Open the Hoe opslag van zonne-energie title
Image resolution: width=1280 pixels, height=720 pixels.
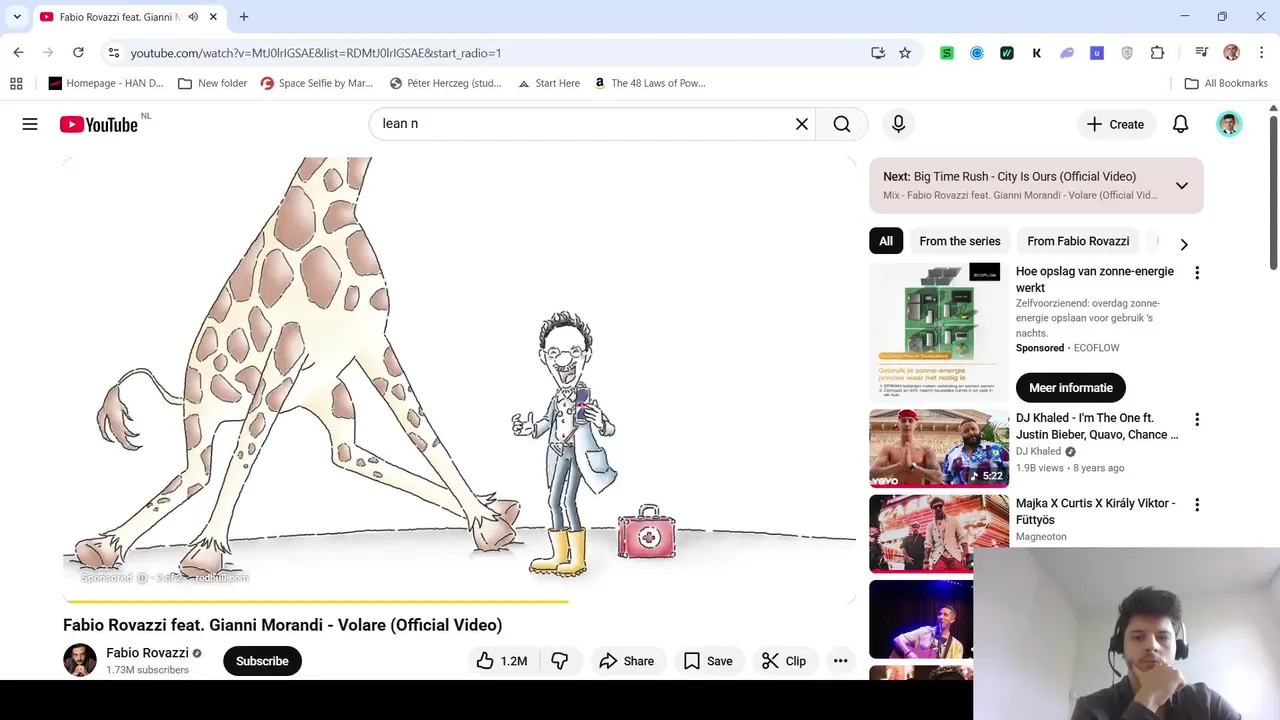[1095, 279]
